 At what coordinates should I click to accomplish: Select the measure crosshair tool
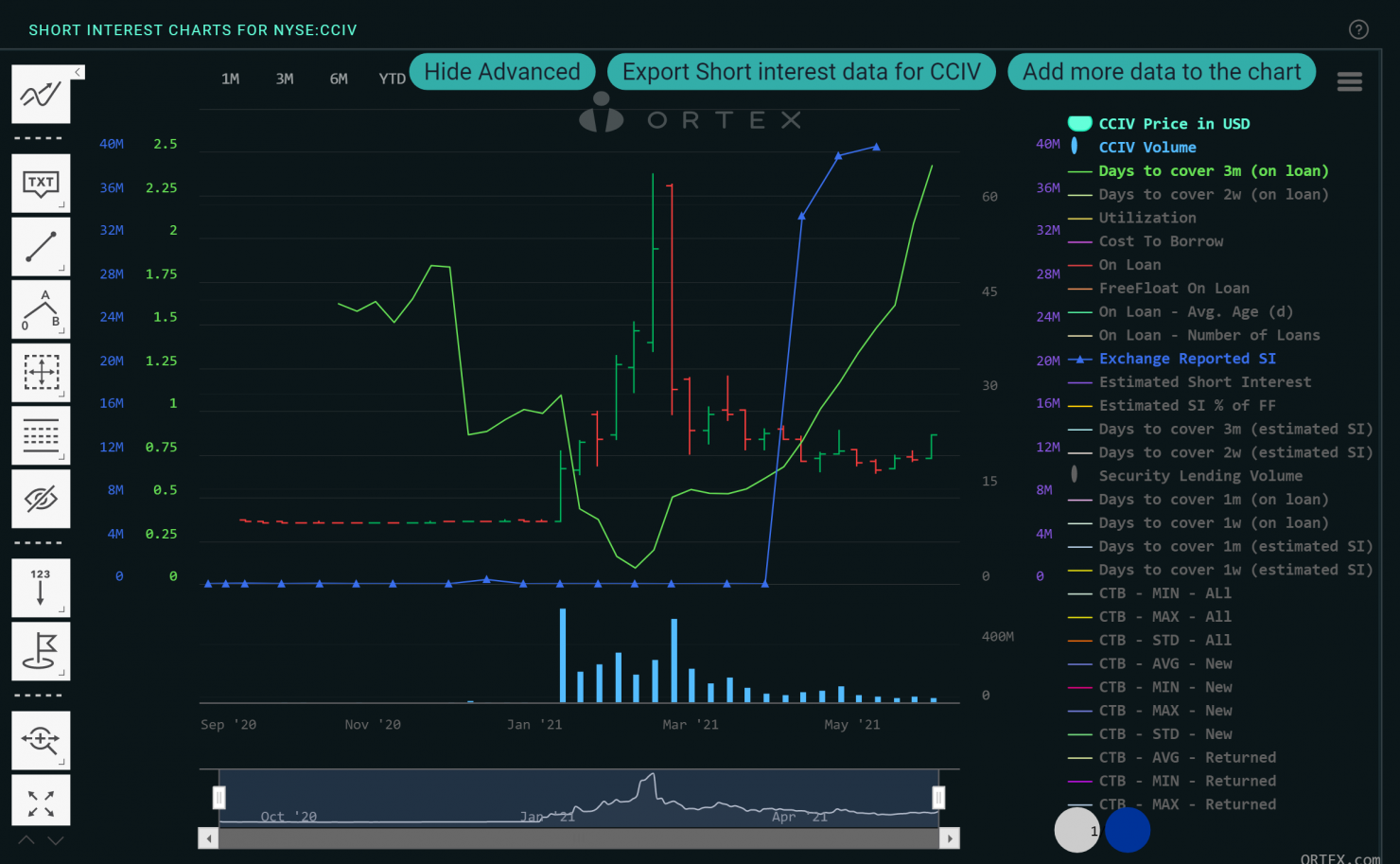(x=41, y=372)
